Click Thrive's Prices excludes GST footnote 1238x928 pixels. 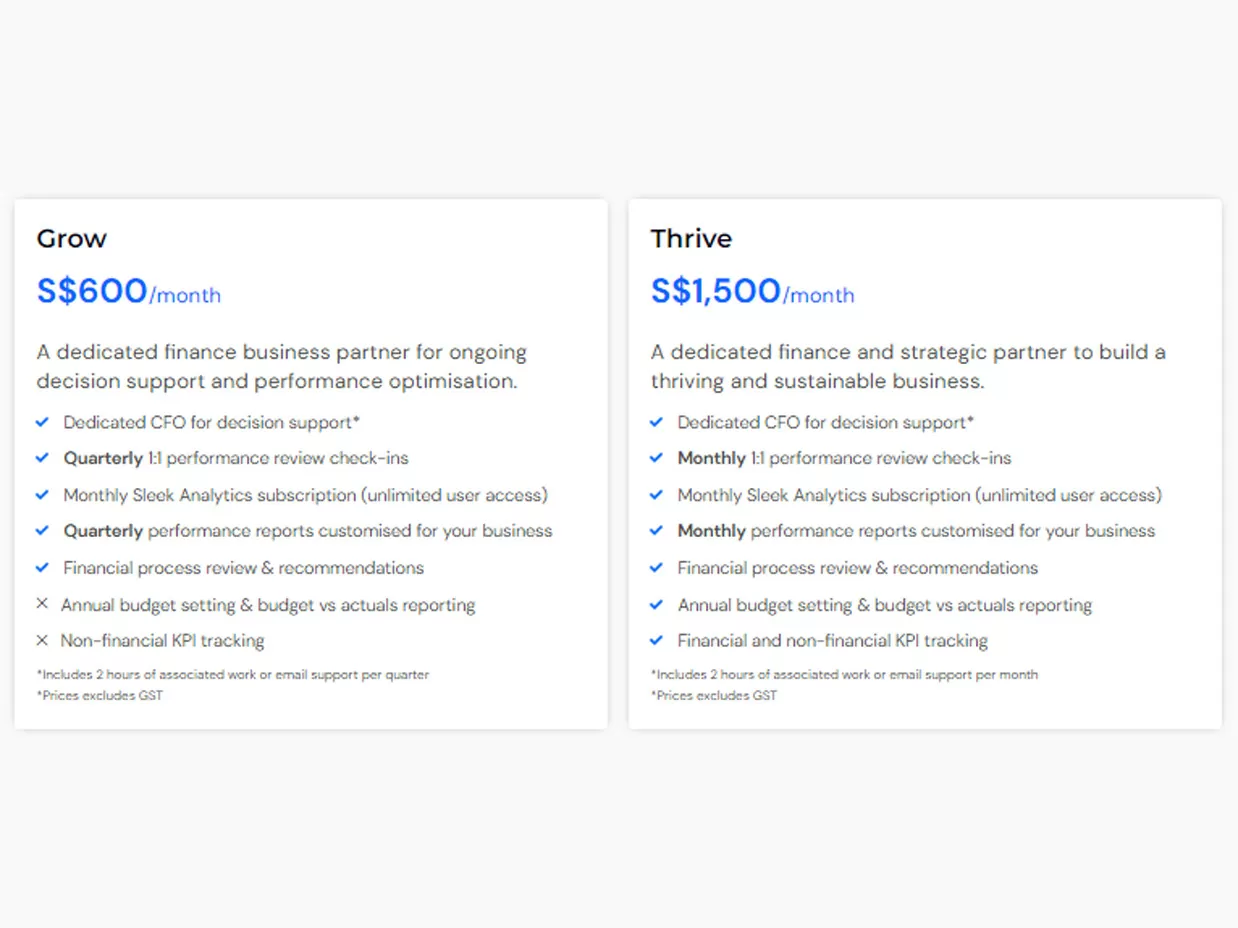714,695
